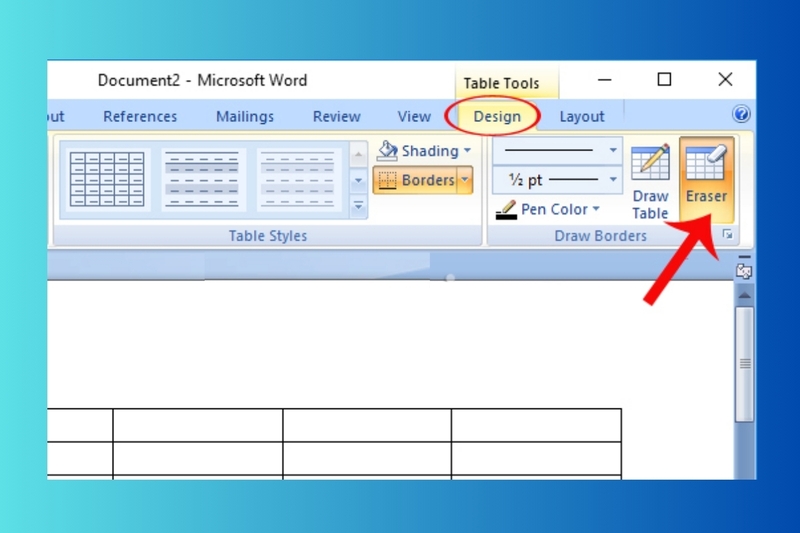Switch to the Layout tab
800x533 pixels.
[x=582, y=116]
